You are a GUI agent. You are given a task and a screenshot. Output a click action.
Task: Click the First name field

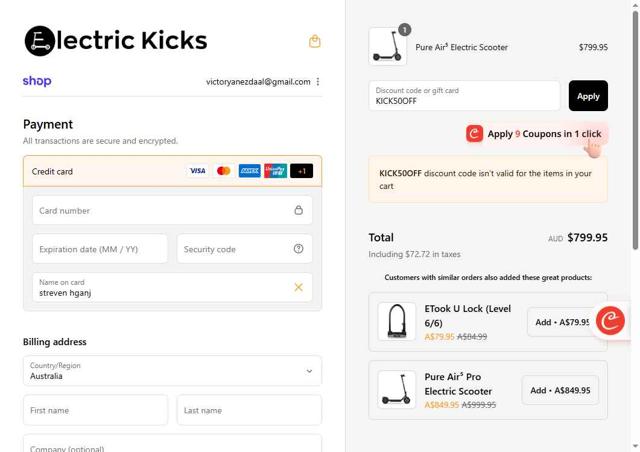[x=96, y=410]
